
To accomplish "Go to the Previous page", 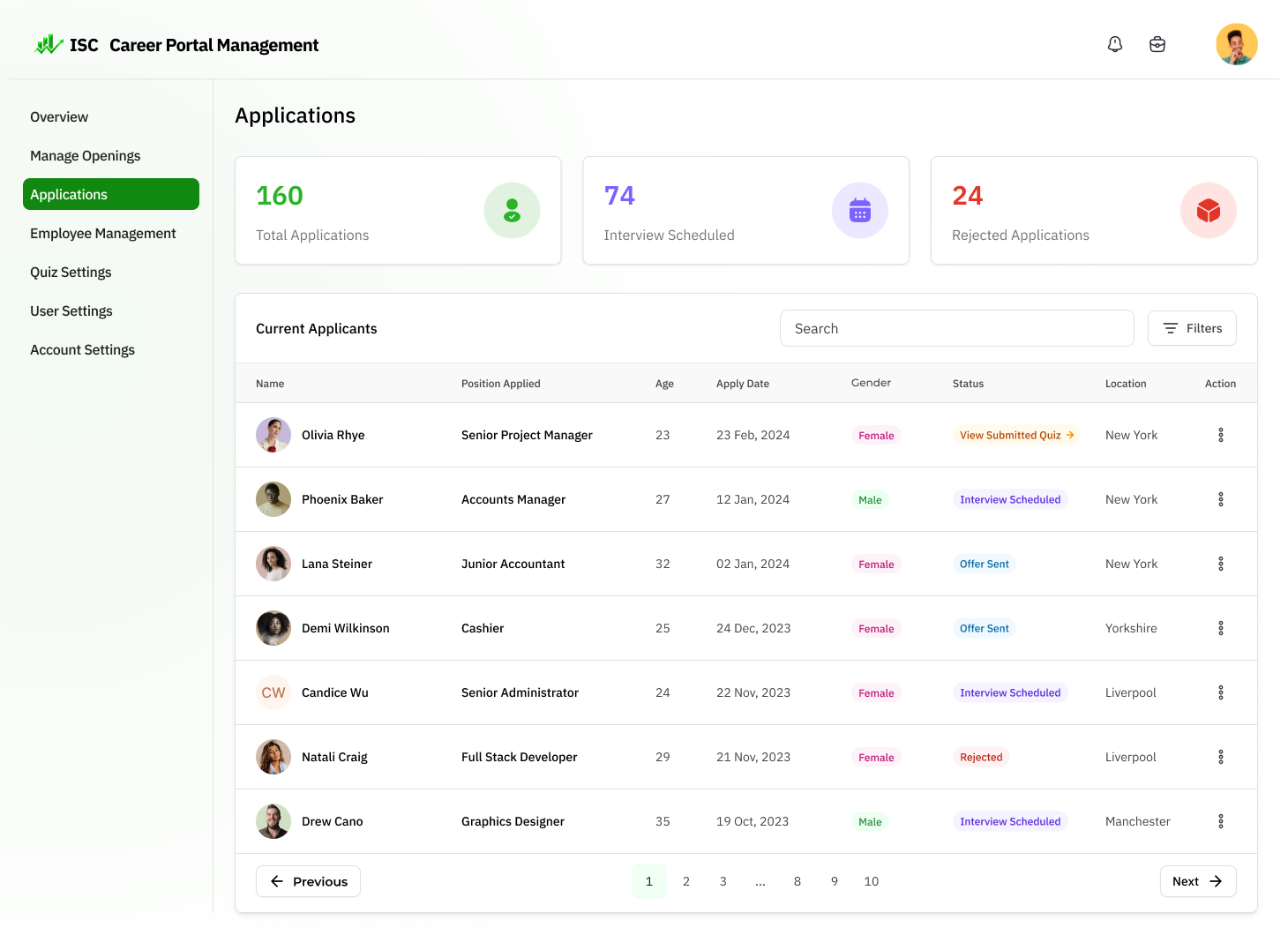I will tap(308, 881).
